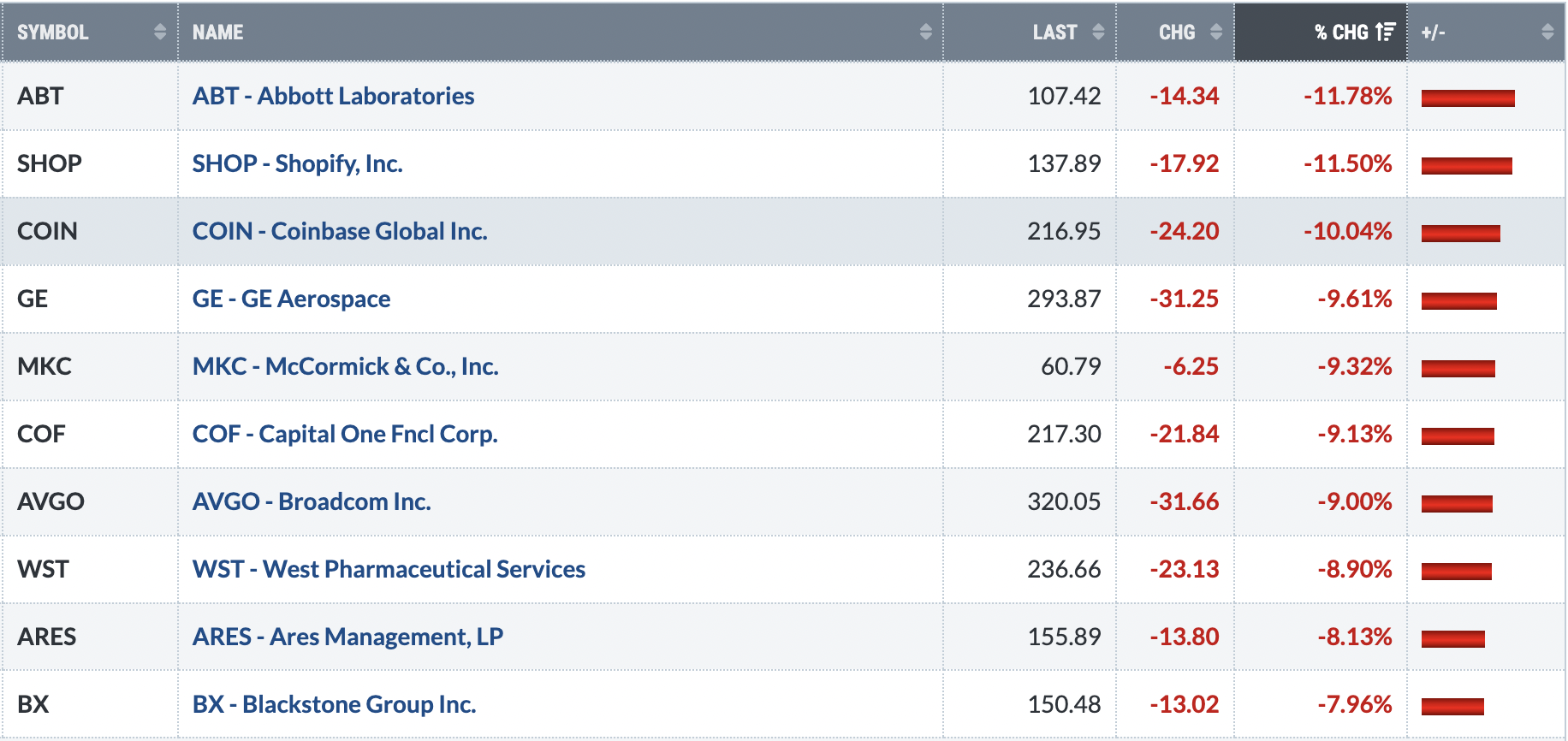Open the SHOP - Shopify, Inc. link

pyautogui.click(x=297, y=163)
